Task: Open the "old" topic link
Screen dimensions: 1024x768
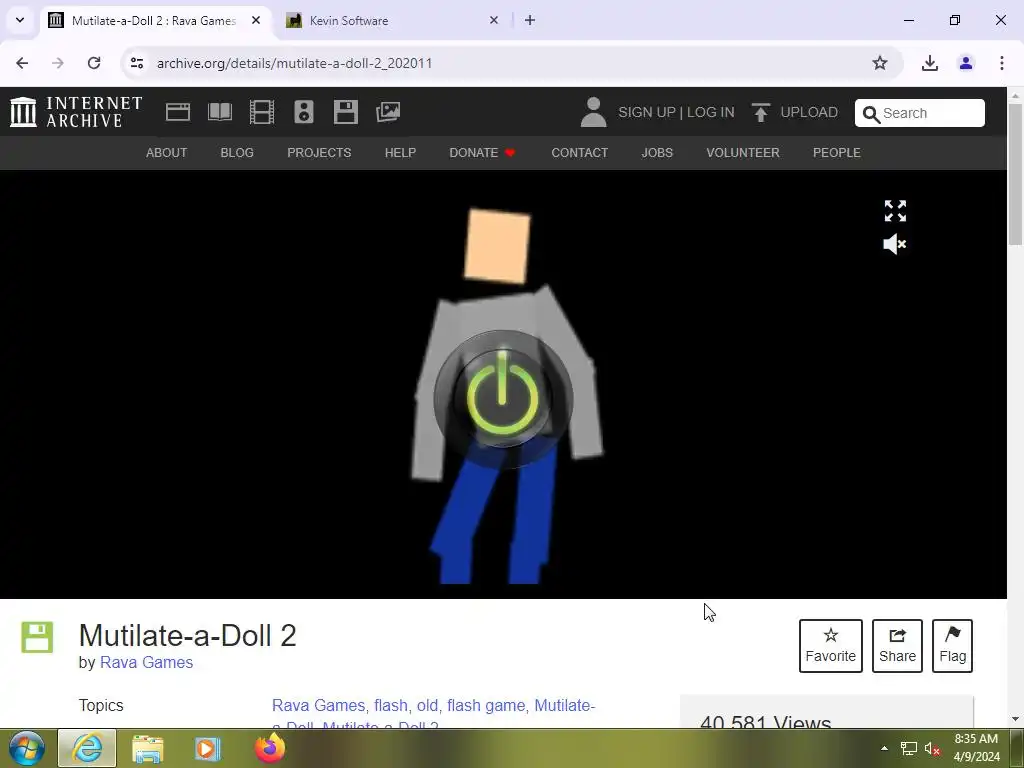Action: tap(428, 705)
